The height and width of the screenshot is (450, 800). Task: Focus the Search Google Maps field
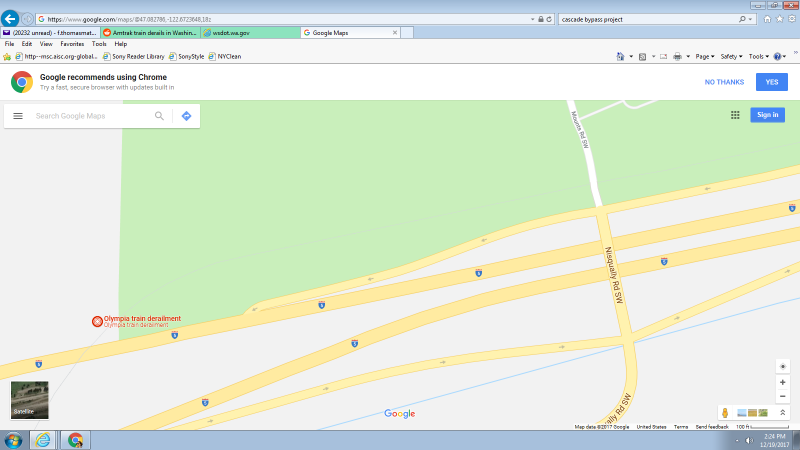92,116
